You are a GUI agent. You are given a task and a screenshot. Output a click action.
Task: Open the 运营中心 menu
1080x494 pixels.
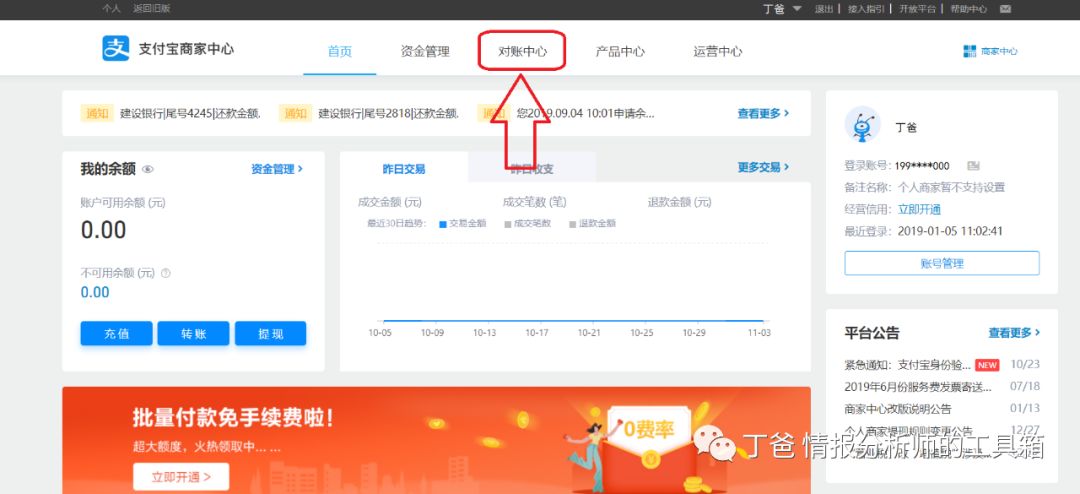pos(718,52)
